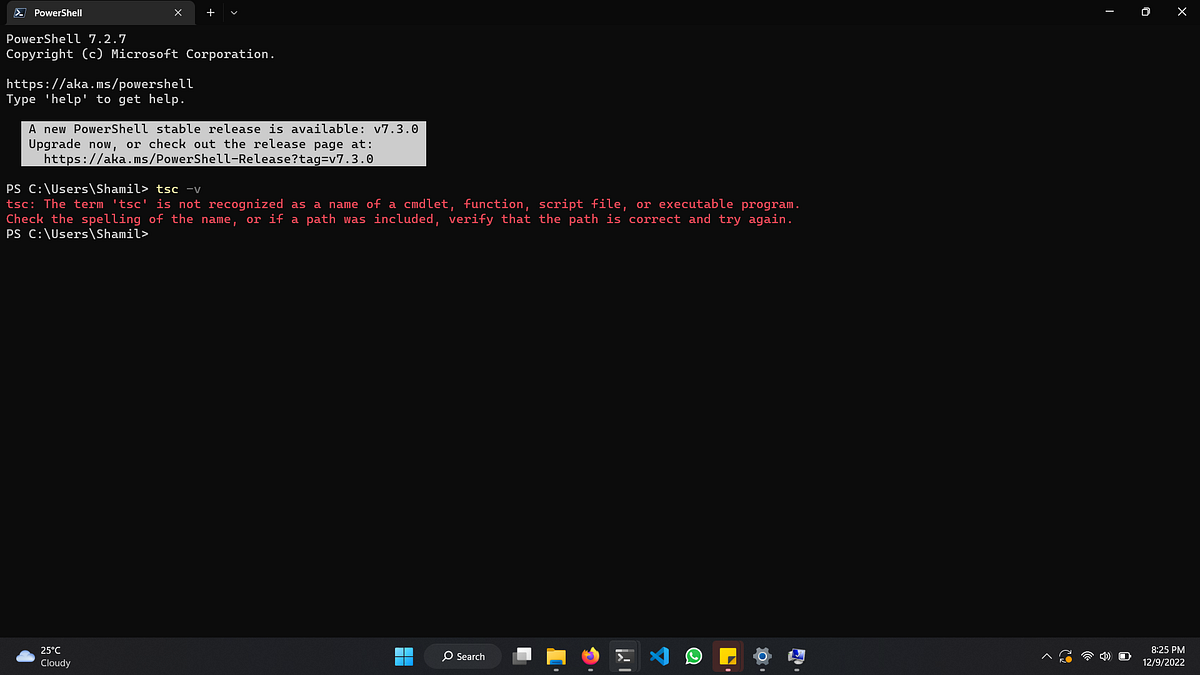This screenshot has width=1200, height=675.
Task: Open the Wi-Fi network icon
Action: coord(1087,657)
